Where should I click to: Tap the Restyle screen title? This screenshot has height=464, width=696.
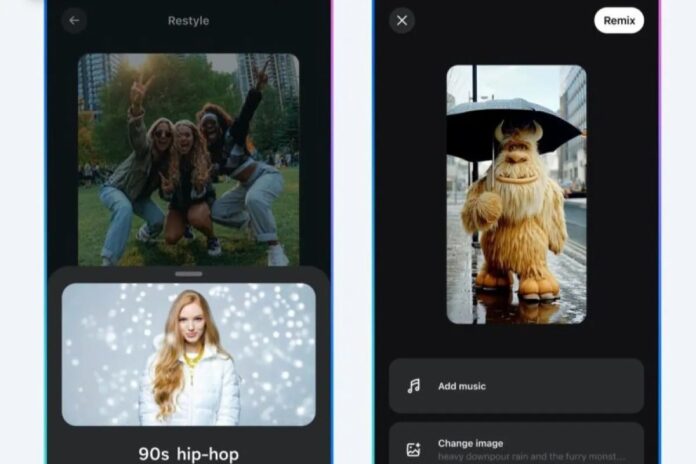click(188, 21)
